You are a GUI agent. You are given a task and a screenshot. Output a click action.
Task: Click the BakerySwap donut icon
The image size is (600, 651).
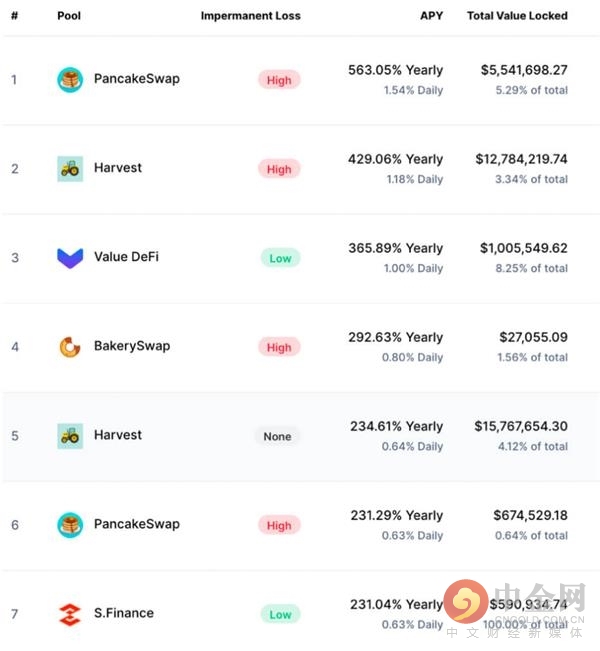coord(70,347)
